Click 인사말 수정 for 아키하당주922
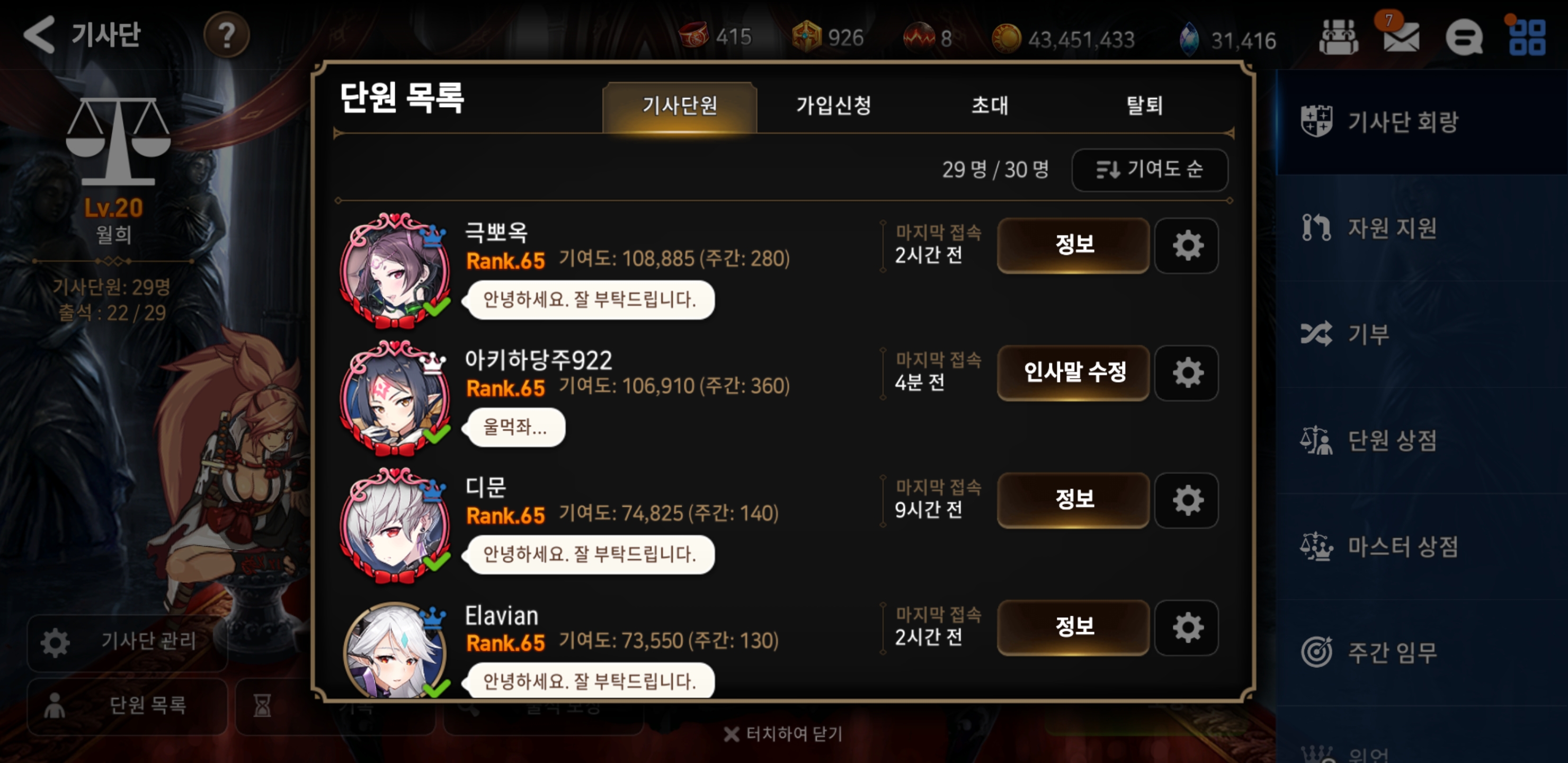1568x763 pixels. (1074, 372)
